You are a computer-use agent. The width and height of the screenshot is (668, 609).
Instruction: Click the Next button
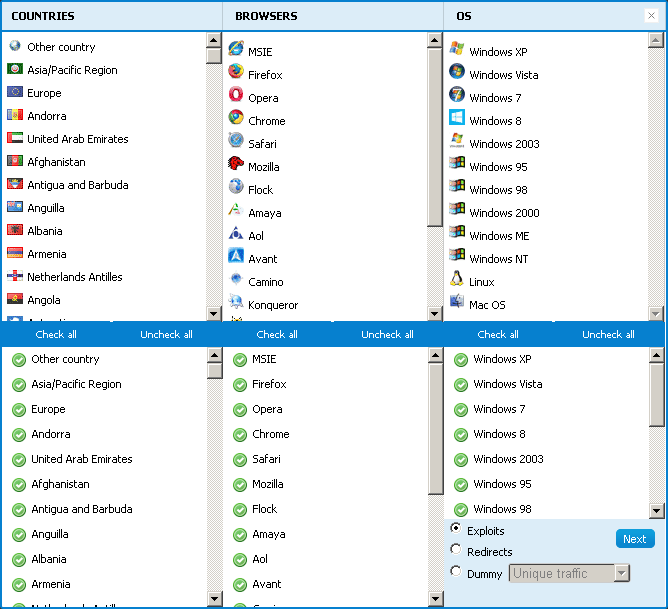(635, 539)
